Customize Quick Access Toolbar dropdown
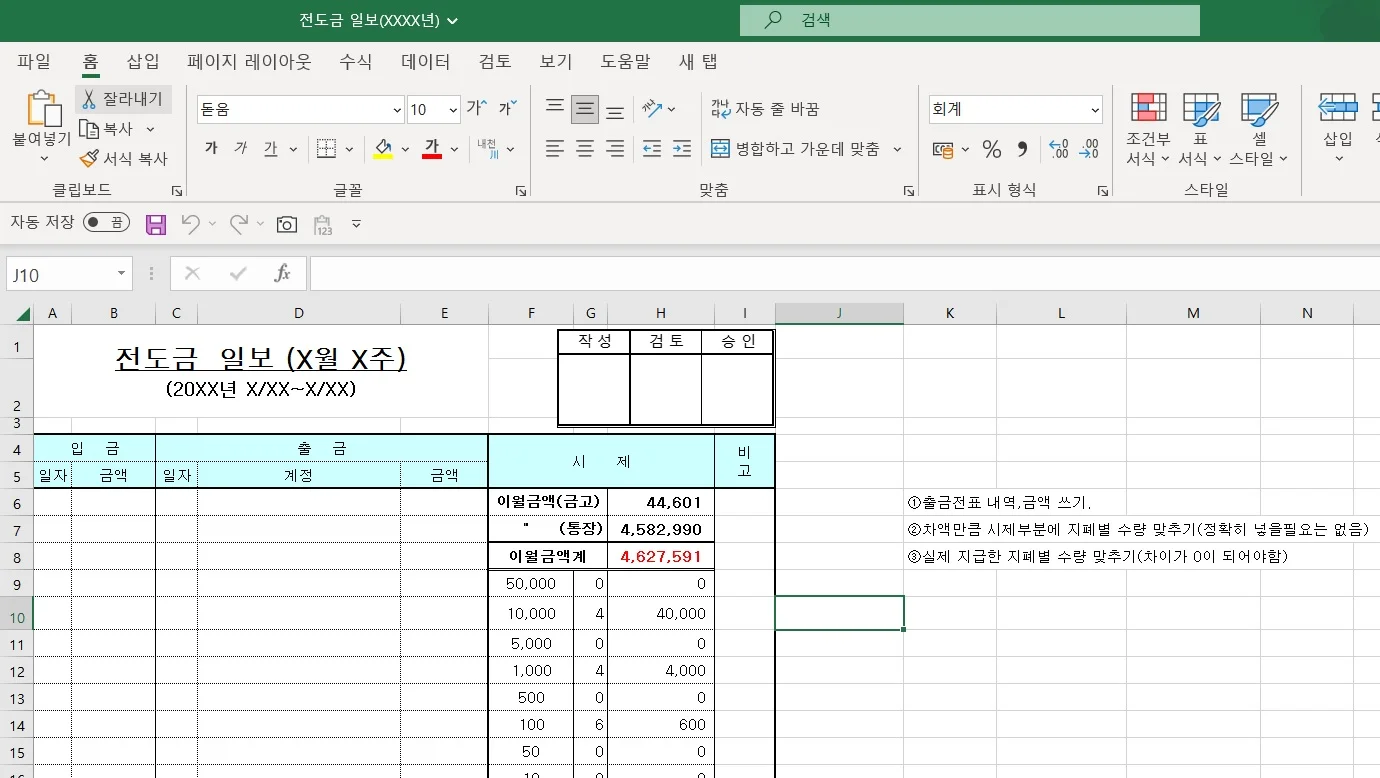 (357, 224)
